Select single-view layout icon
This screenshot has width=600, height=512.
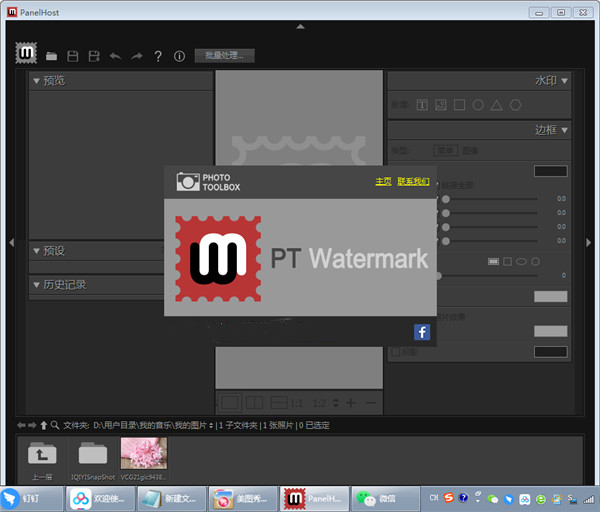click(230, 403)
